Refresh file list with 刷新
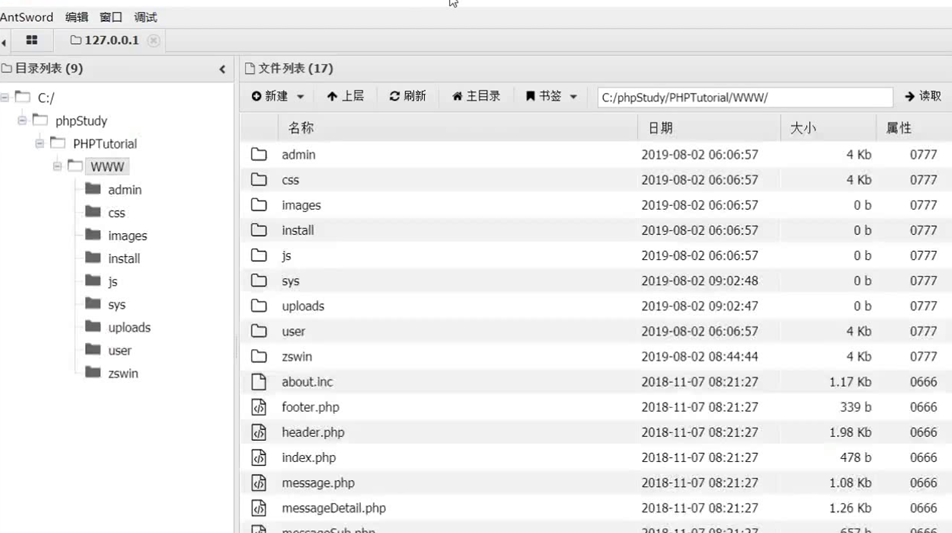This screenshot has width=952, height=533. coord(407,96)
